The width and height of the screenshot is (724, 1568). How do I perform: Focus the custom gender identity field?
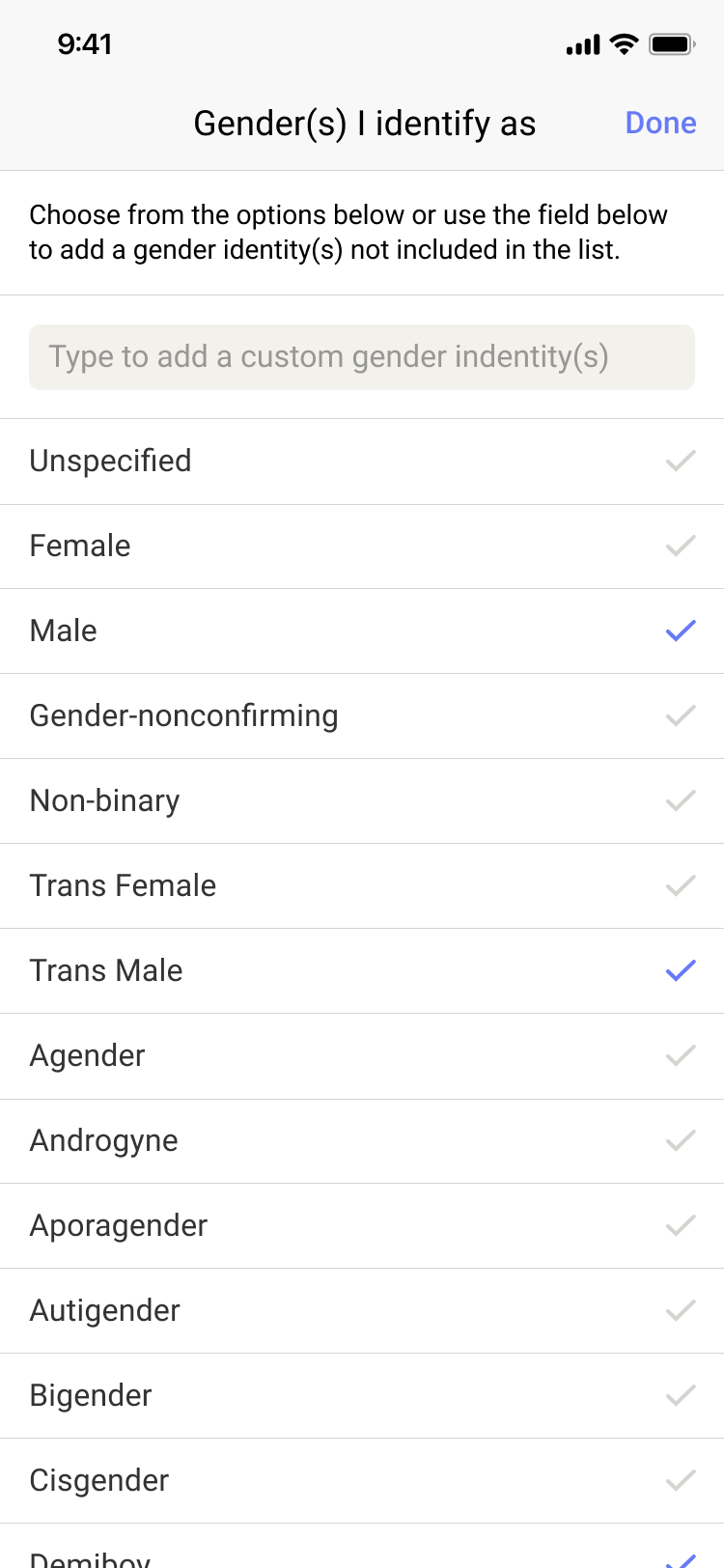[361, 357]
